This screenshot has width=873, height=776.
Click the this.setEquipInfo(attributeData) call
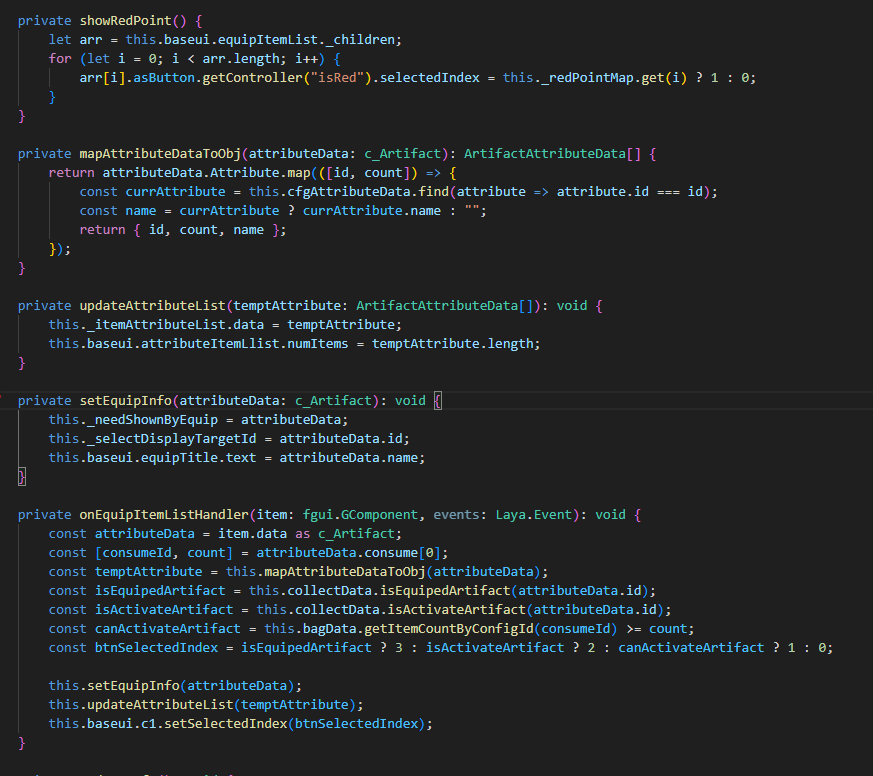(x=175, y=685)
